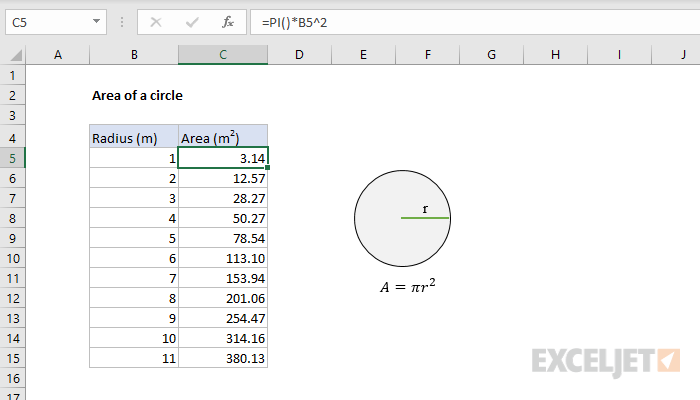
Task: Select row 15 header
Action: point(12,358)
